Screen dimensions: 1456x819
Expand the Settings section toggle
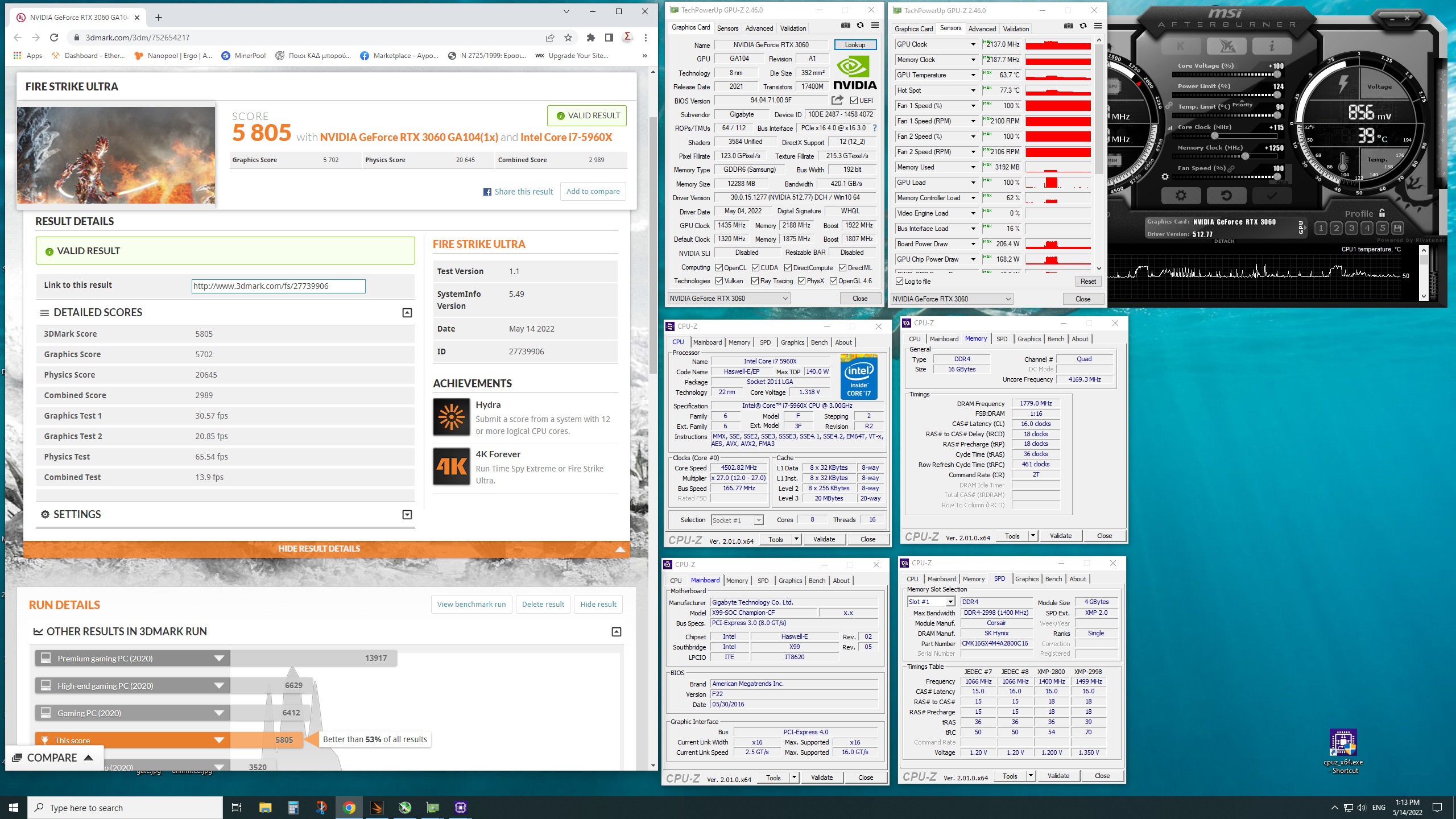point(407,515)
